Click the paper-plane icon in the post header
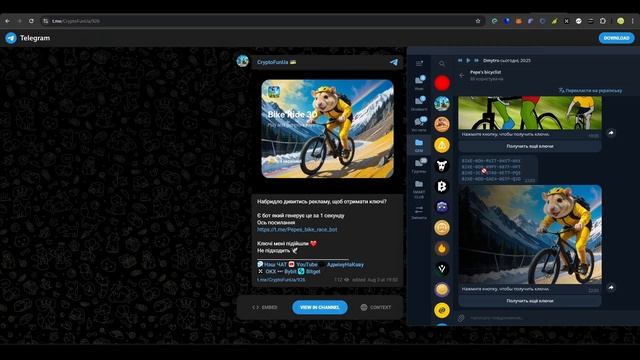The height and width of the screenshot is (360, 640). pyautogui.click(x=393, y=62)
